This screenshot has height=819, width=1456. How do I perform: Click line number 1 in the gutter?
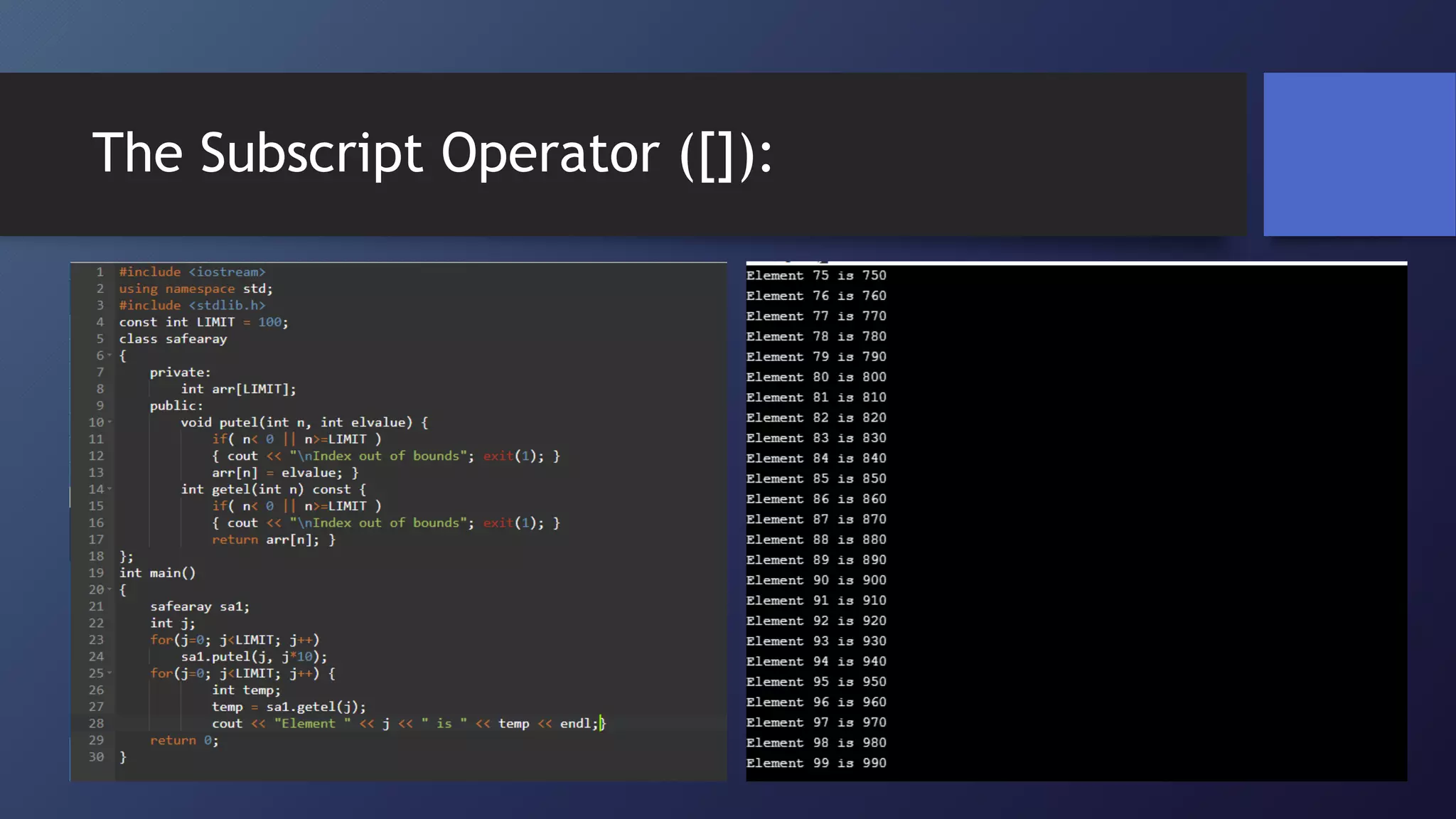(100, 272)
